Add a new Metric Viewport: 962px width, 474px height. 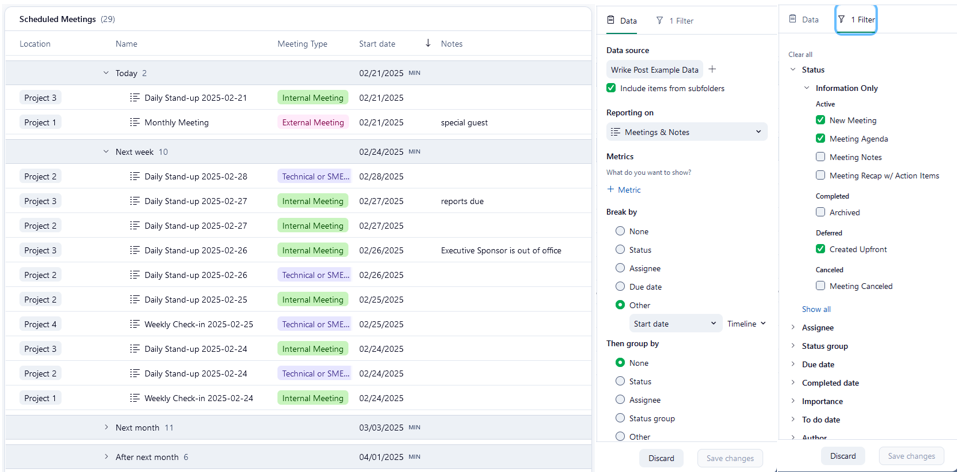[624, 189]
